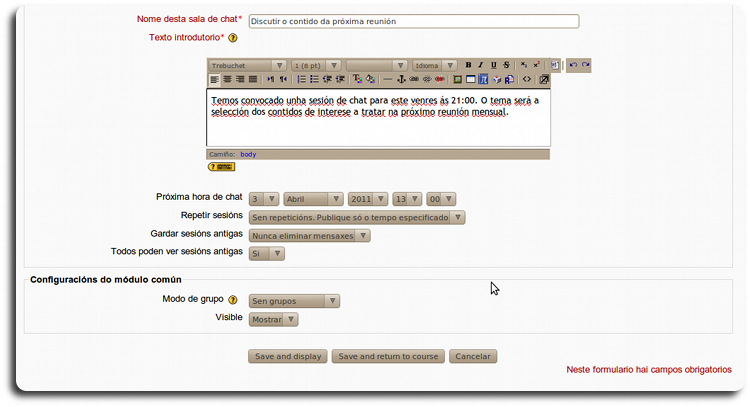Click the body path link
Screen dimensions: 750x407
[248, 154]
